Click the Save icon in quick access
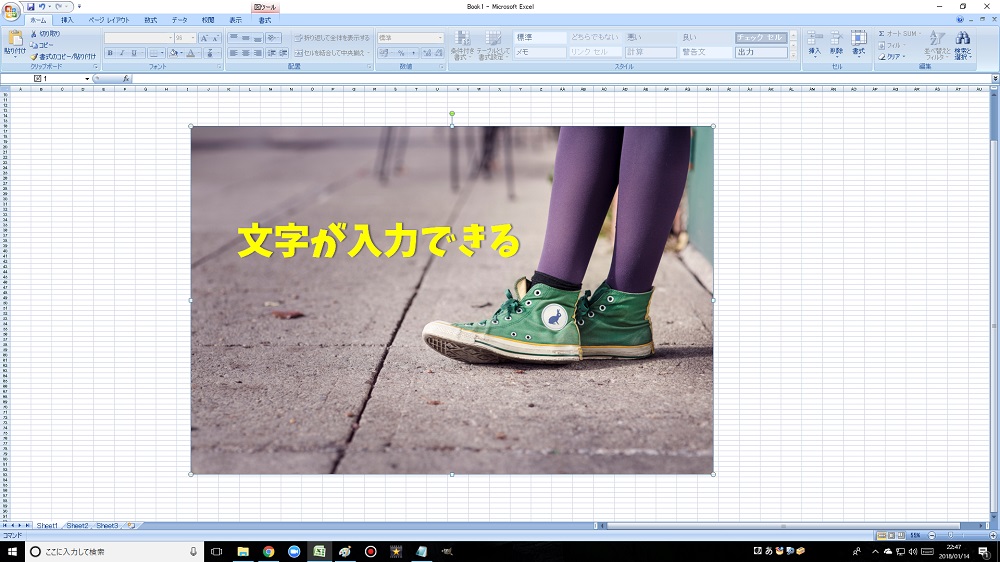Screen dimensions: 1000x562 pyautogui.click(x=30, y=6)
